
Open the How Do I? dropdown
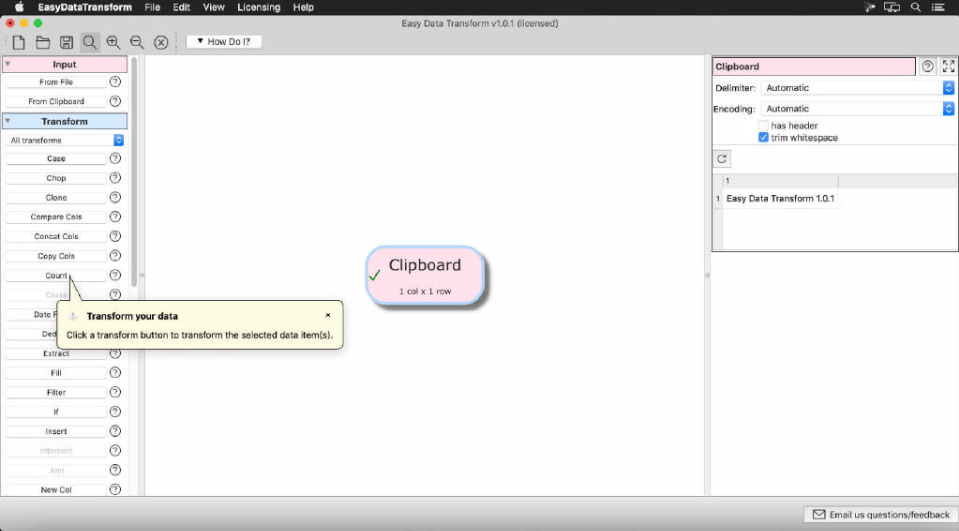[224, 42]
